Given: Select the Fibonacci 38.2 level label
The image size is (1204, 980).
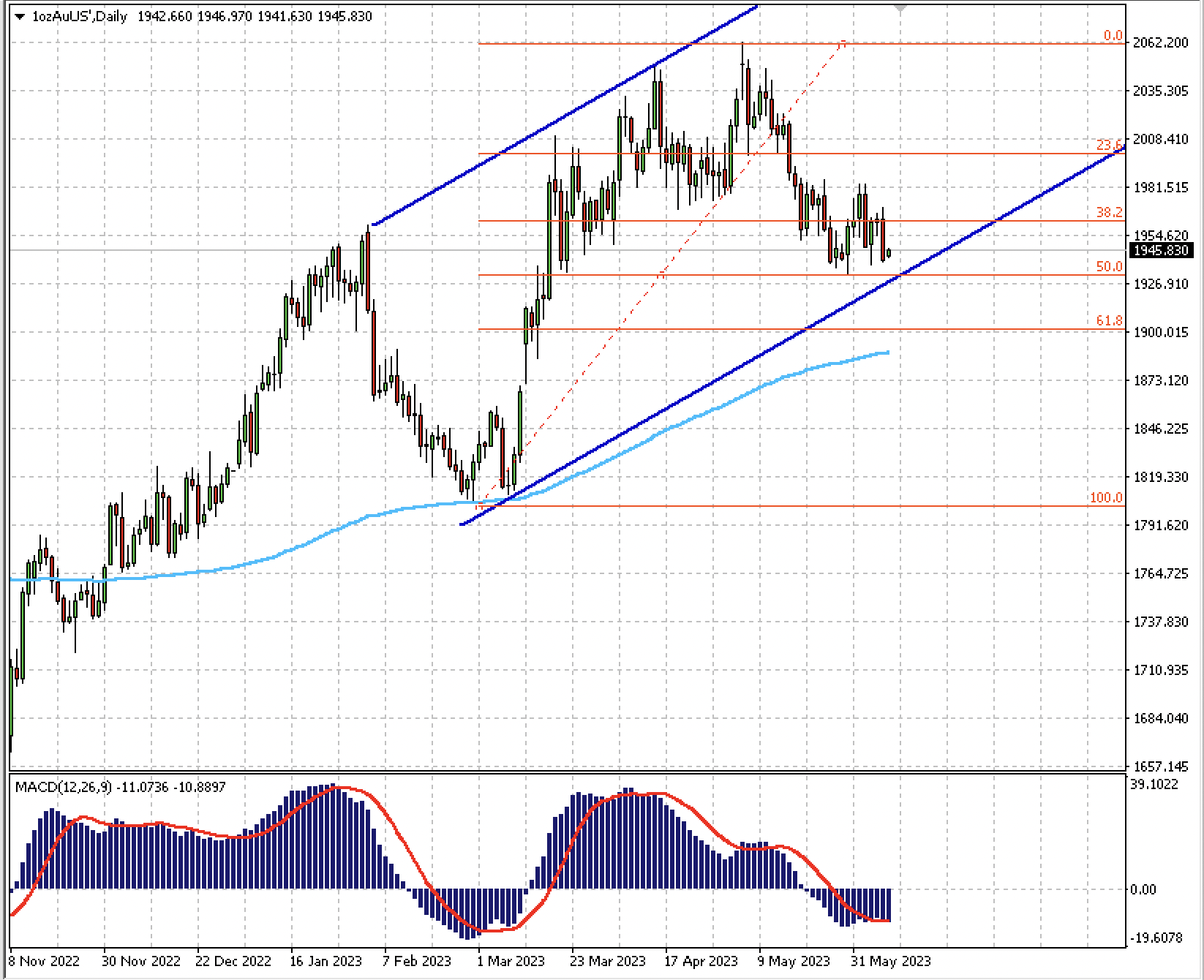Looking at the screenshot, I should 1109,212.
